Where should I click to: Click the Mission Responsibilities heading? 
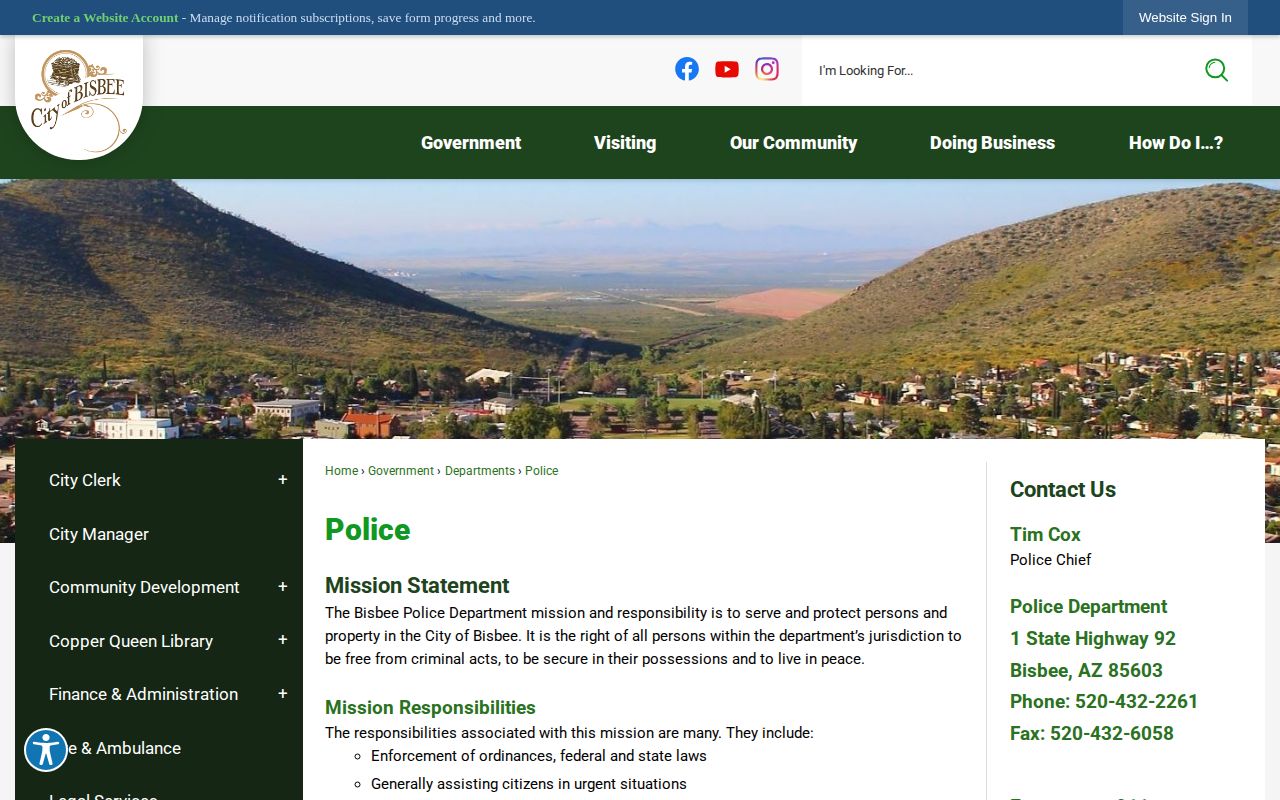[430, 708]
